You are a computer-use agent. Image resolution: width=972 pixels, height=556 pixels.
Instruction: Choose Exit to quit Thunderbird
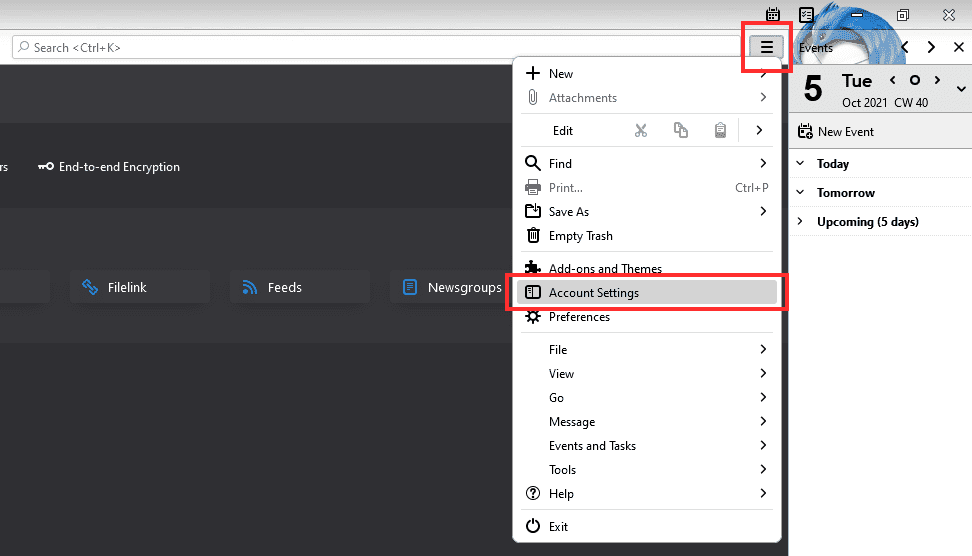[647, 526]
